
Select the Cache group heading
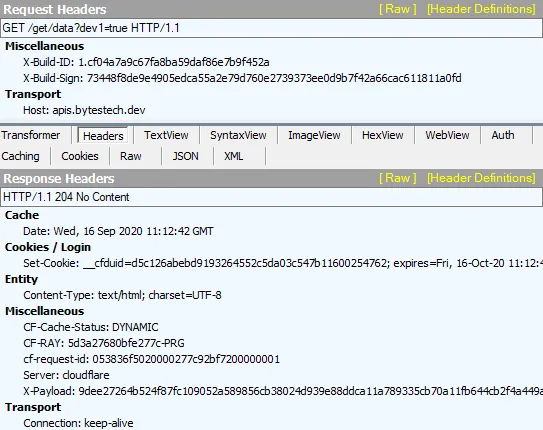(22, 215)
